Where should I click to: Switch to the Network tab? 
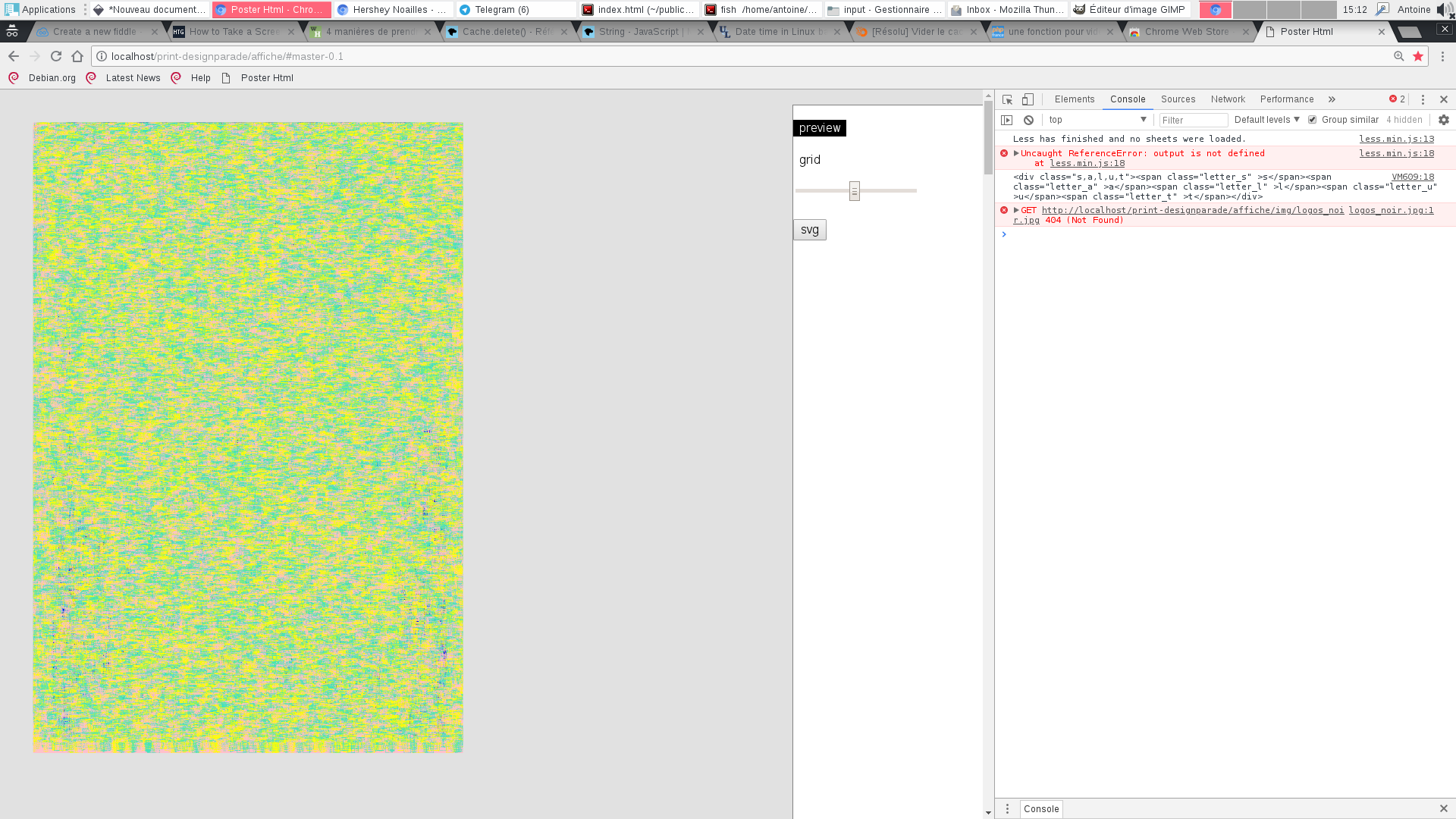pyautogui.click(x=1228, y=99)
